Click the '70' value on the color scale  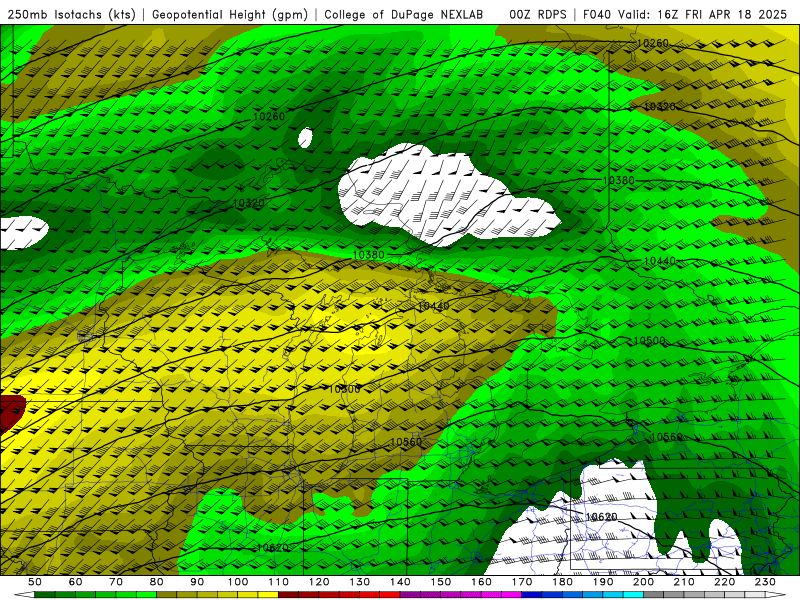116,582
